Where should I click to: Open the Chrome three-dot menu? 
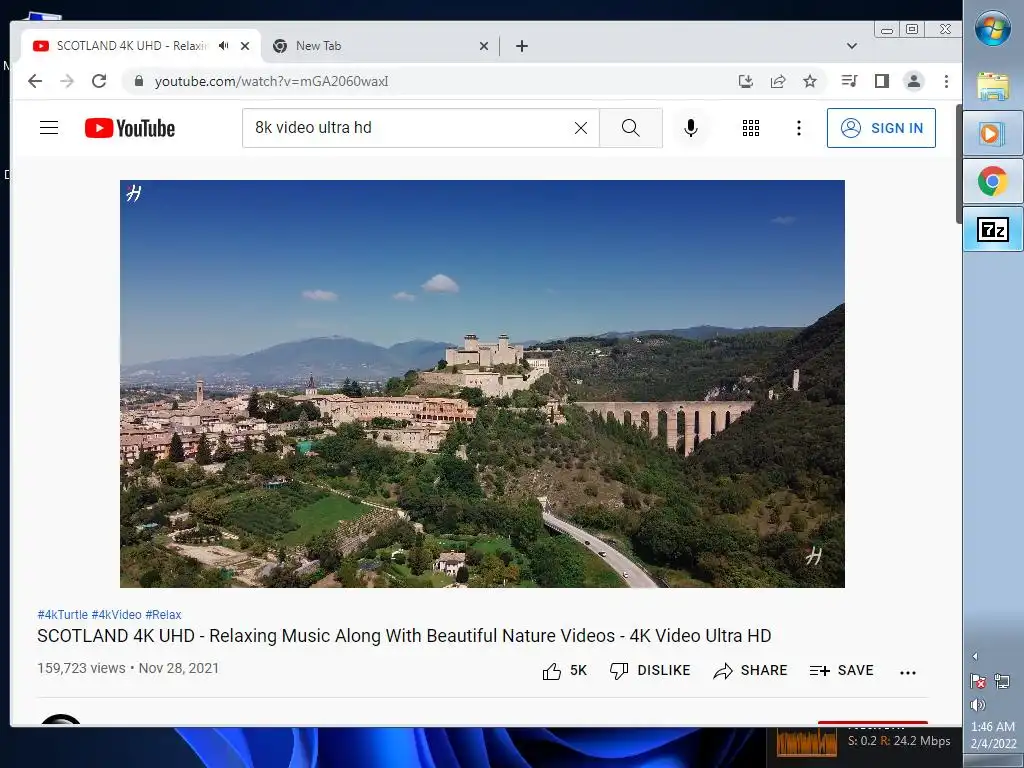pos(946,81)
